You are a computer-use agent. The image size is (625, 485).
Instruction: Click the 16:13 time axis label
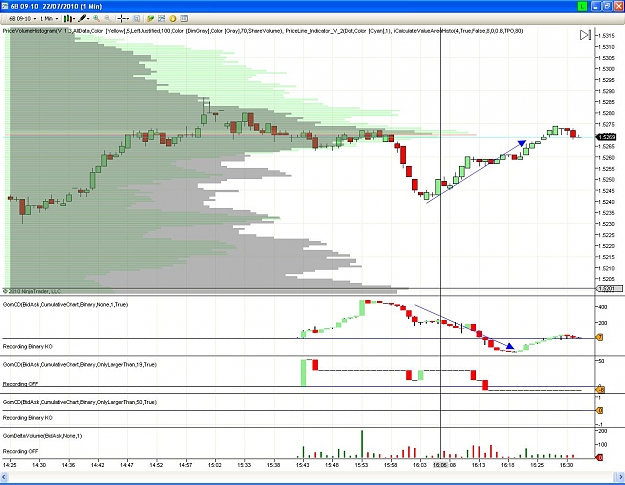[479, 465]
